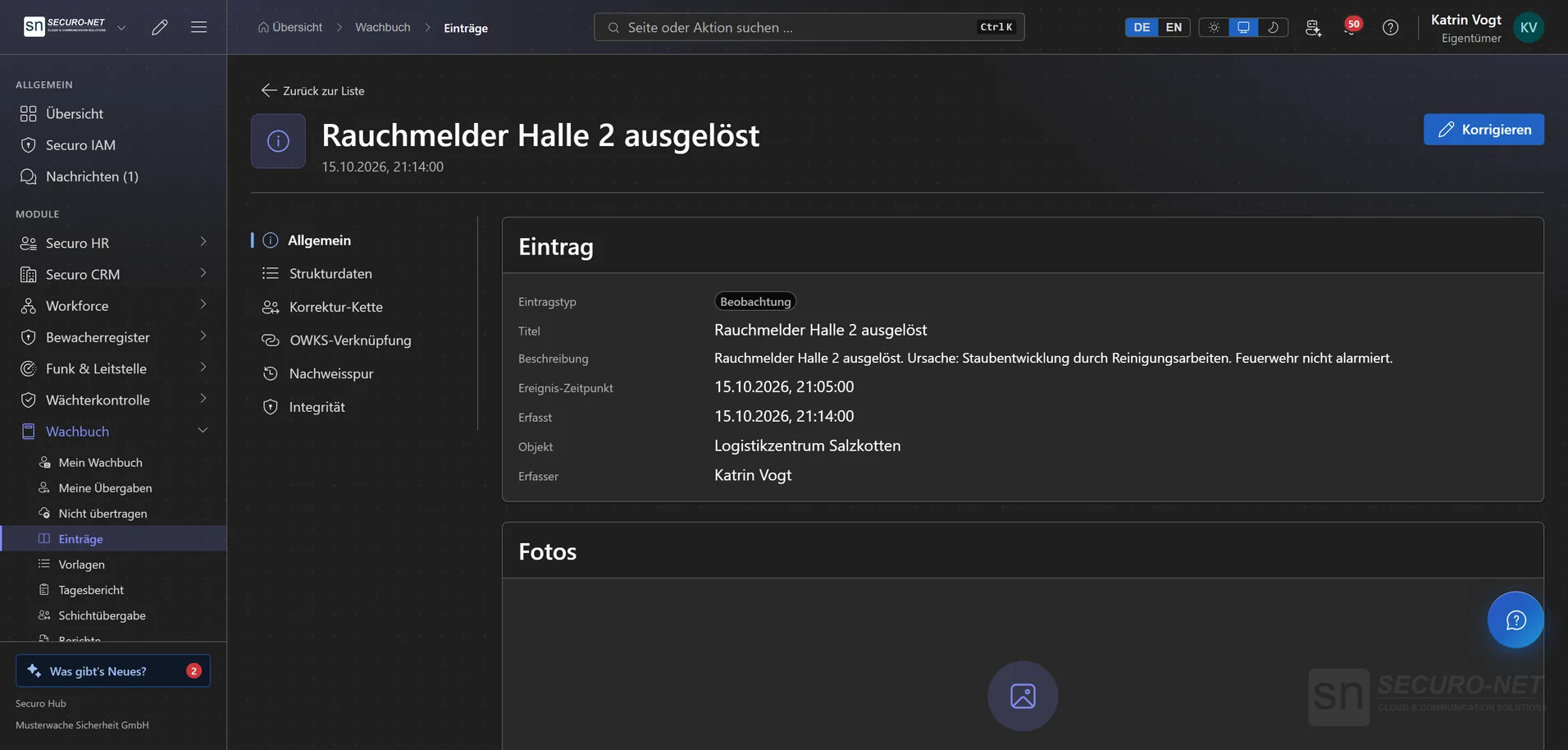1568x750 pixels.
Task: Expand the Funk & Leitstelle module
Action: (x=113, y=368)
